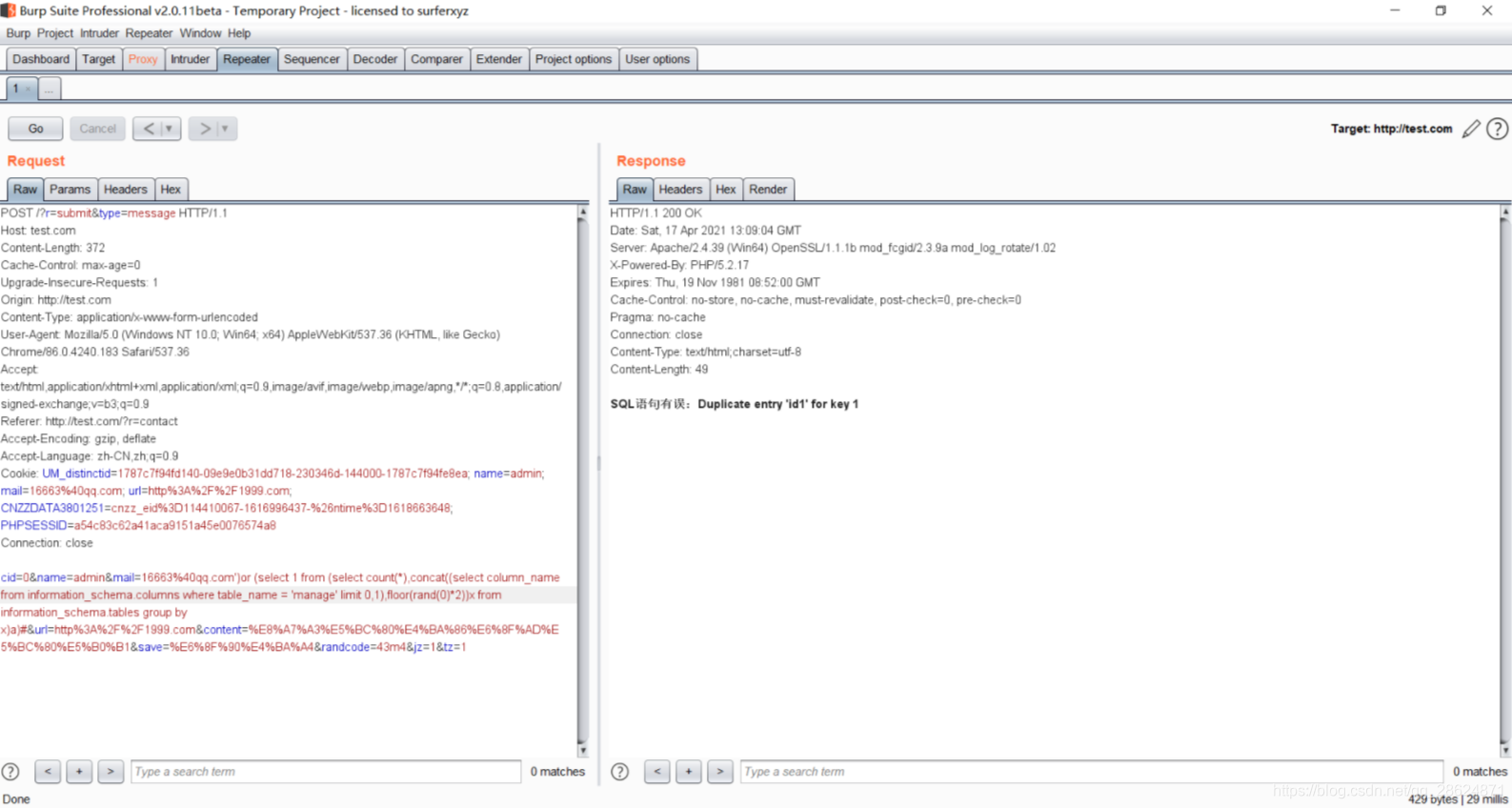Image resolution: width=1512 pixels, height=808 pixels.
Task: Show request Params tab
Action: coord(70,190)
